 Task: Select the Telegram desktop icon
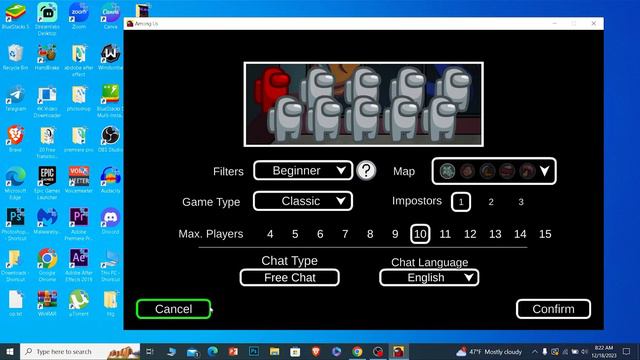point(16,98)
